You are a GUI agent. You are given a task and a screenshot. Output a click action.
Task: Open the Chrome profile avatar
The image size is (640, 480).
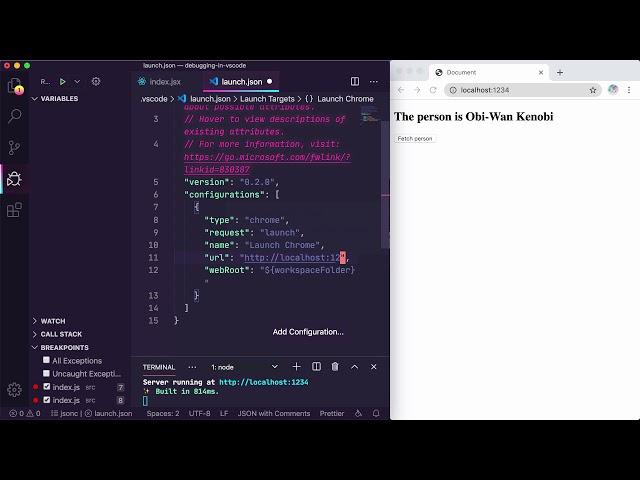pyautogui.click(x=613, y=90)
